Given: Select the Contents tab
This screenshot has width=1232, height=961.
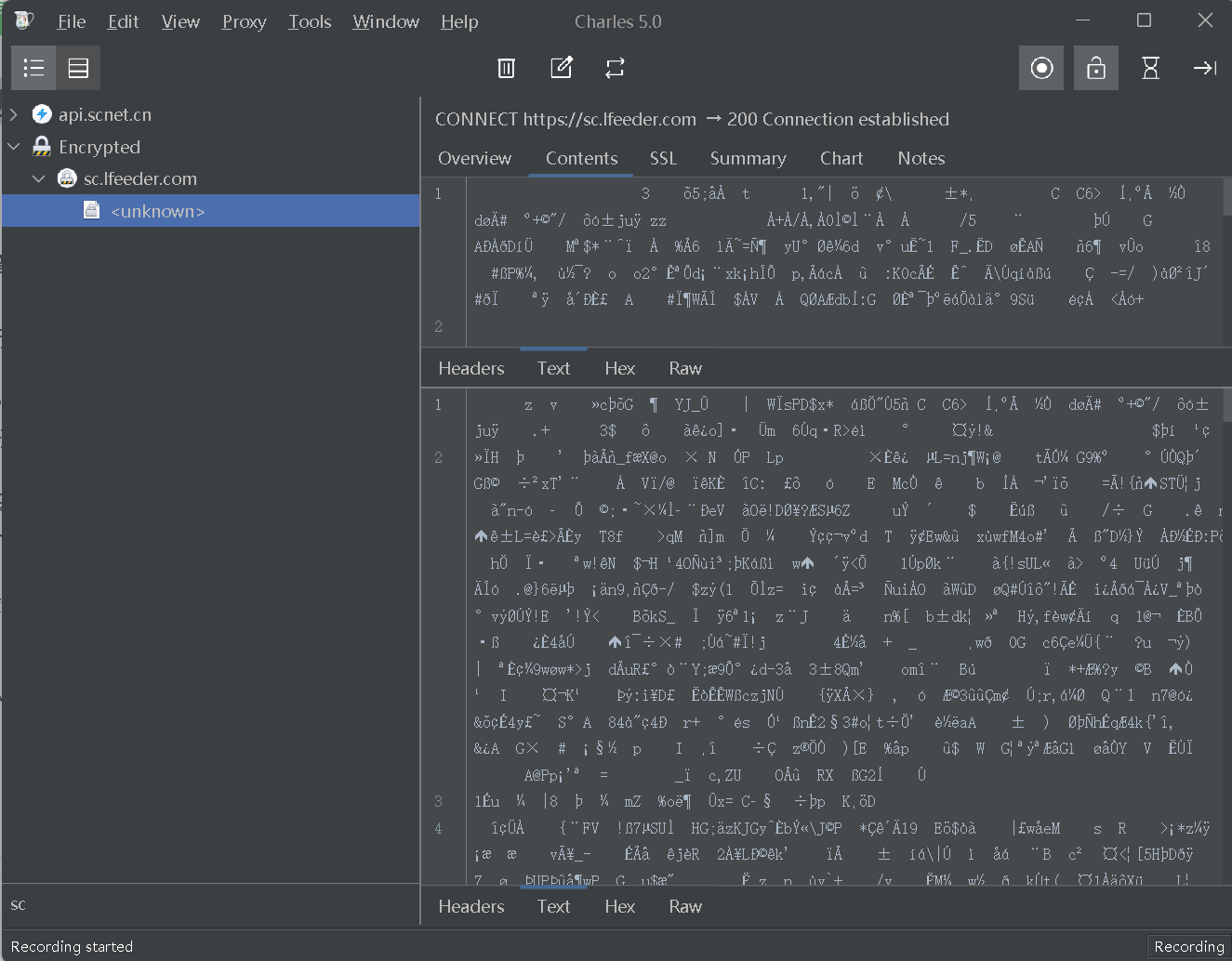Looking at the screenshot, I should coord(581,158).
